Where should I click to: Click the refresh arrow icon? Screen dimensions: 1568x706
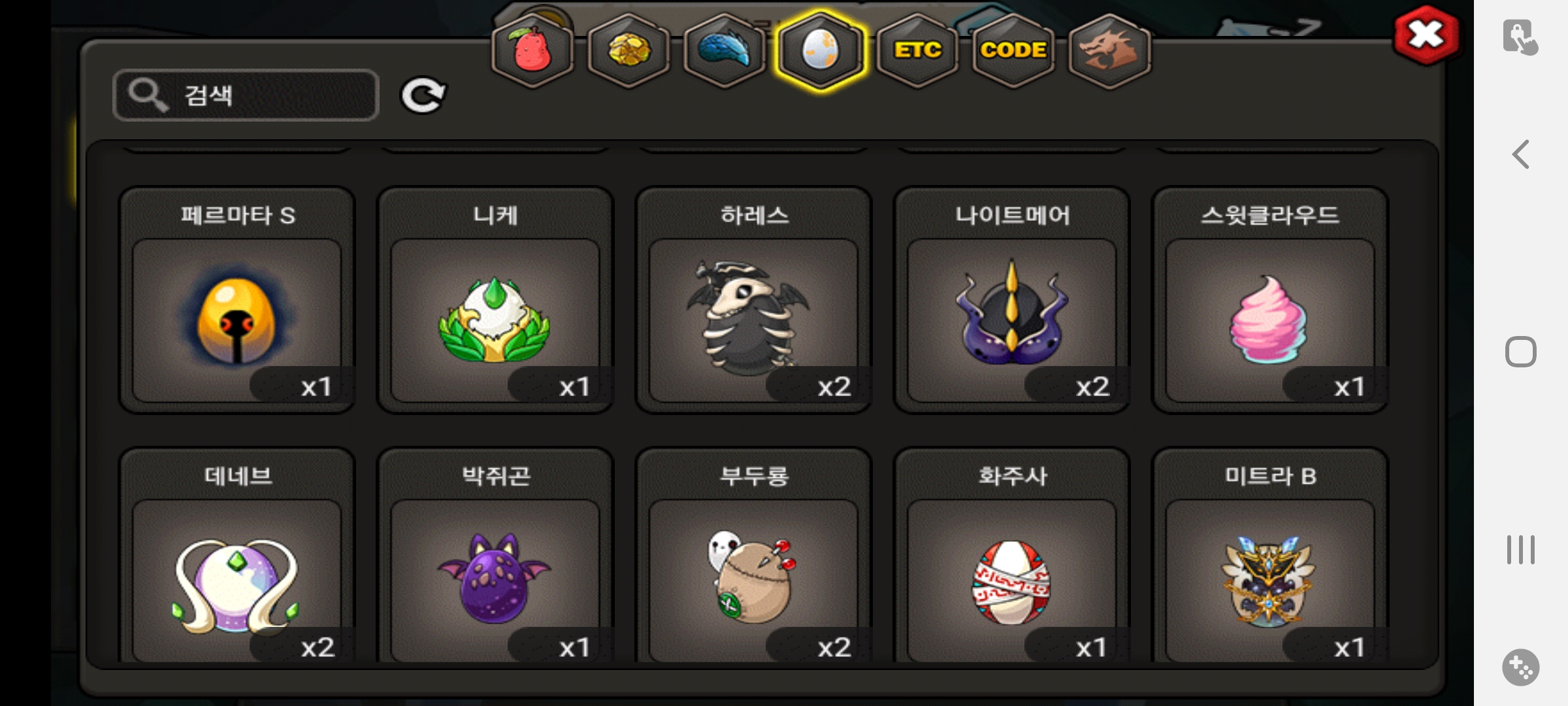423,96
